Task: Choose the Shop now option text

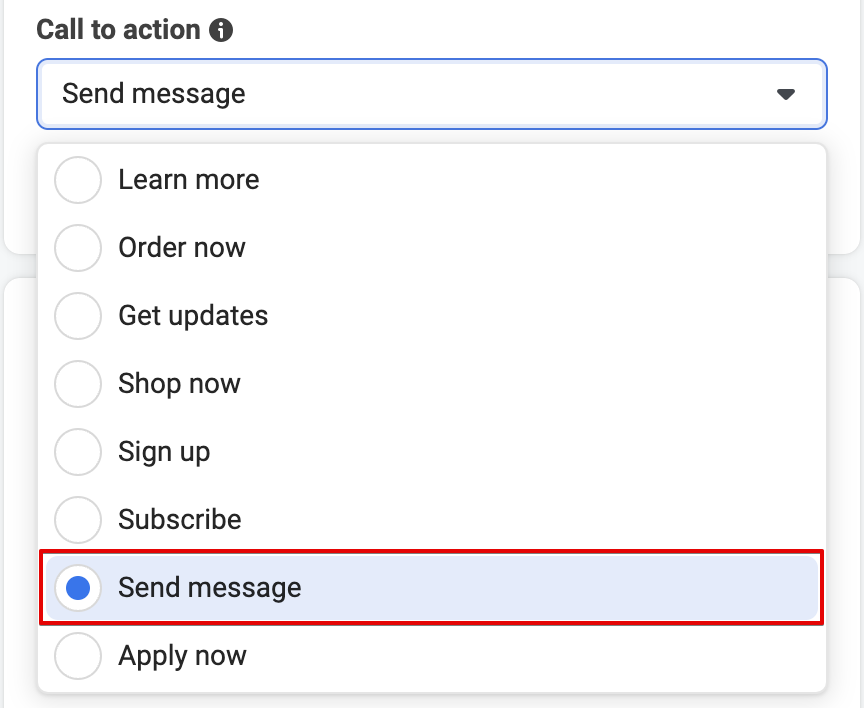Action: pos(179,384)
